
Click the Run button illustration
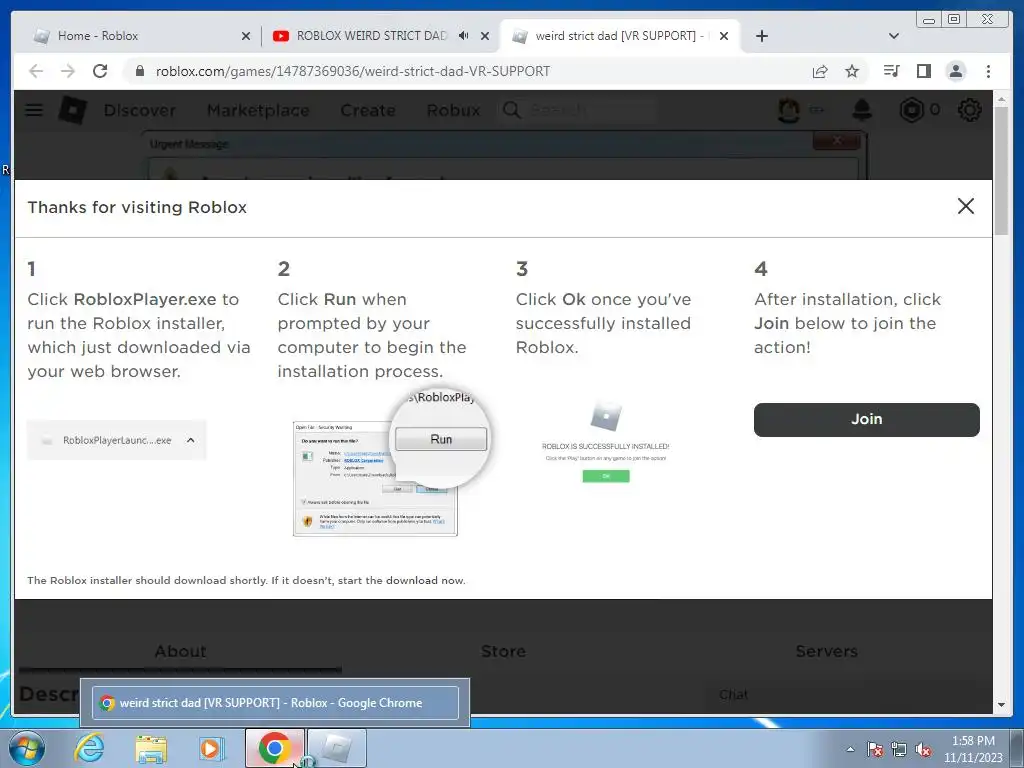click(x=441, y=440)
